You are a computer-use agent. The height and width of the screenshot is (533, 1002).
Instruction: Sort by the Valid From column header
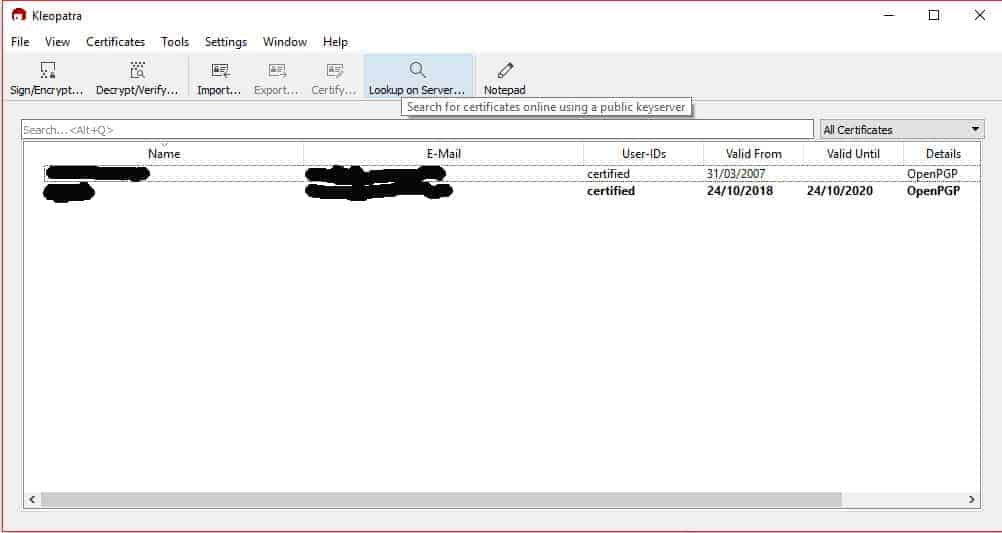click(753, 153)
